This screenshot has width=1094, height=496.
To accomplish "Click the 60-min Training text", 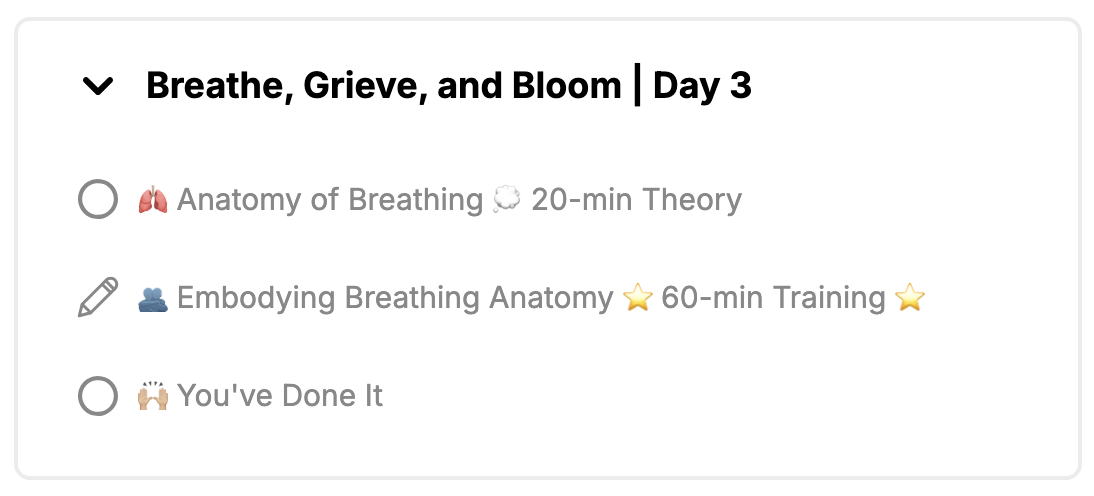I will [x=774, y=298].
